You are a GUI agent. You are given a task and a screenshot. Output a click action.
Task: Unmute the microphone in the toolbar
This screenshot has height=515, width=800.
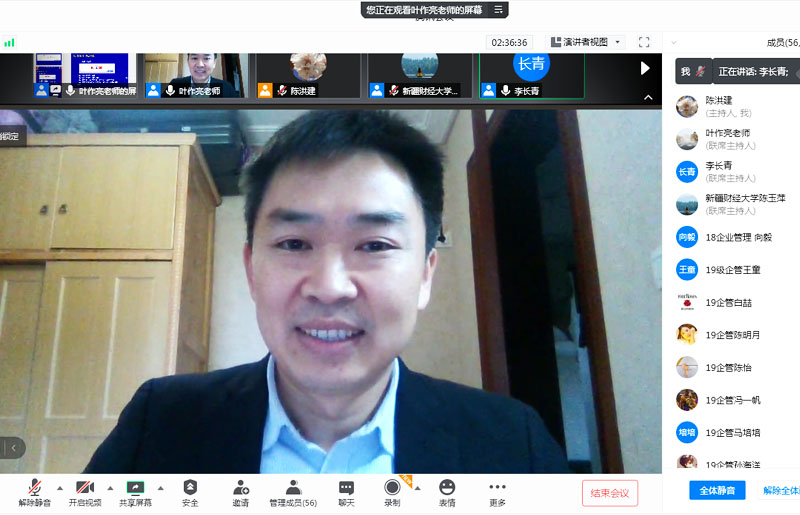32,490
